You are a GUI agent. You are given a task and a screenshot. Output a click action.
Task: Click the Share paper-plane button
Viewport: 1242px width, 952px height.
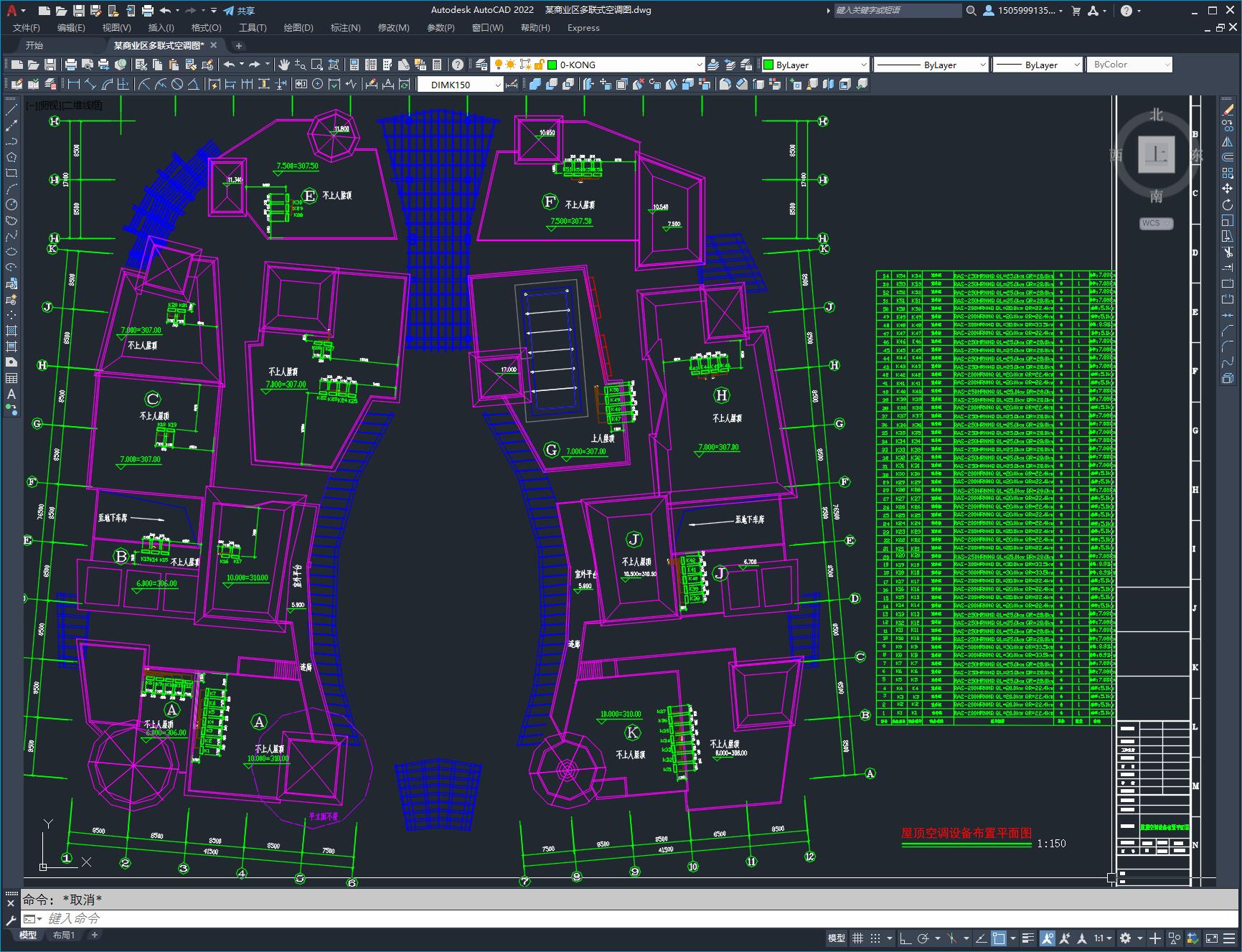[238, 10]
